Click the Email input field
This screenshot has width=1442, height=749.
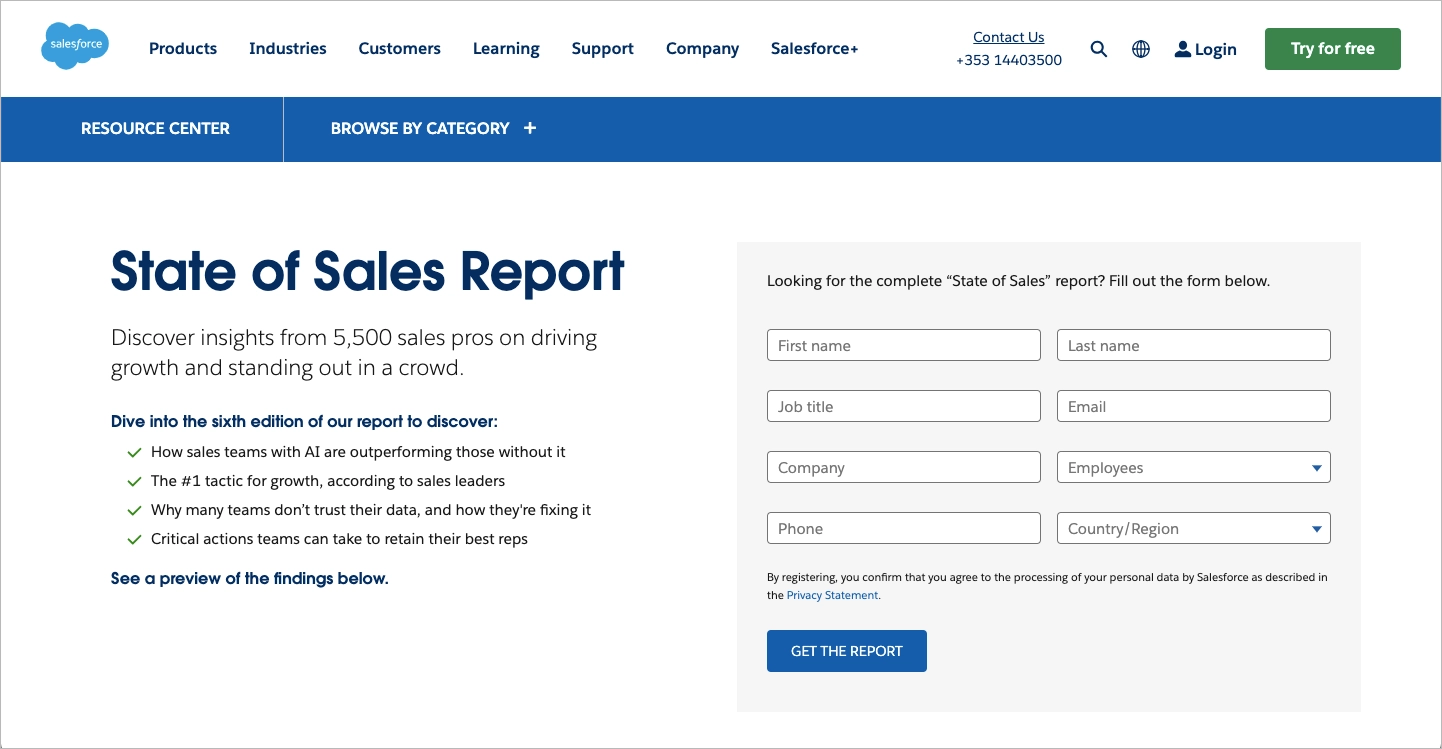1193,406
